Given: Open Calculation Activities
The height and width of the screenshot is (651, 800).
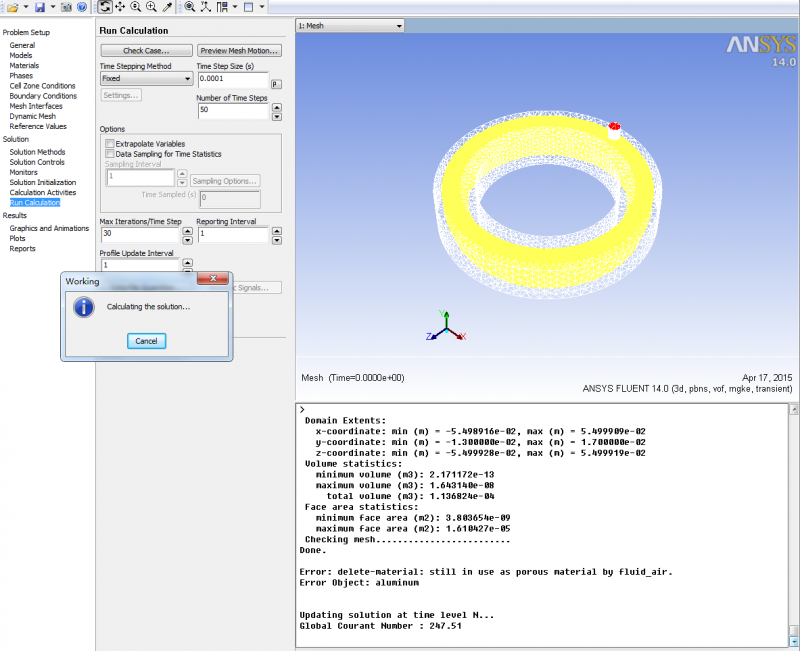Looking at the screenshot, I should [x=43, y=193].
